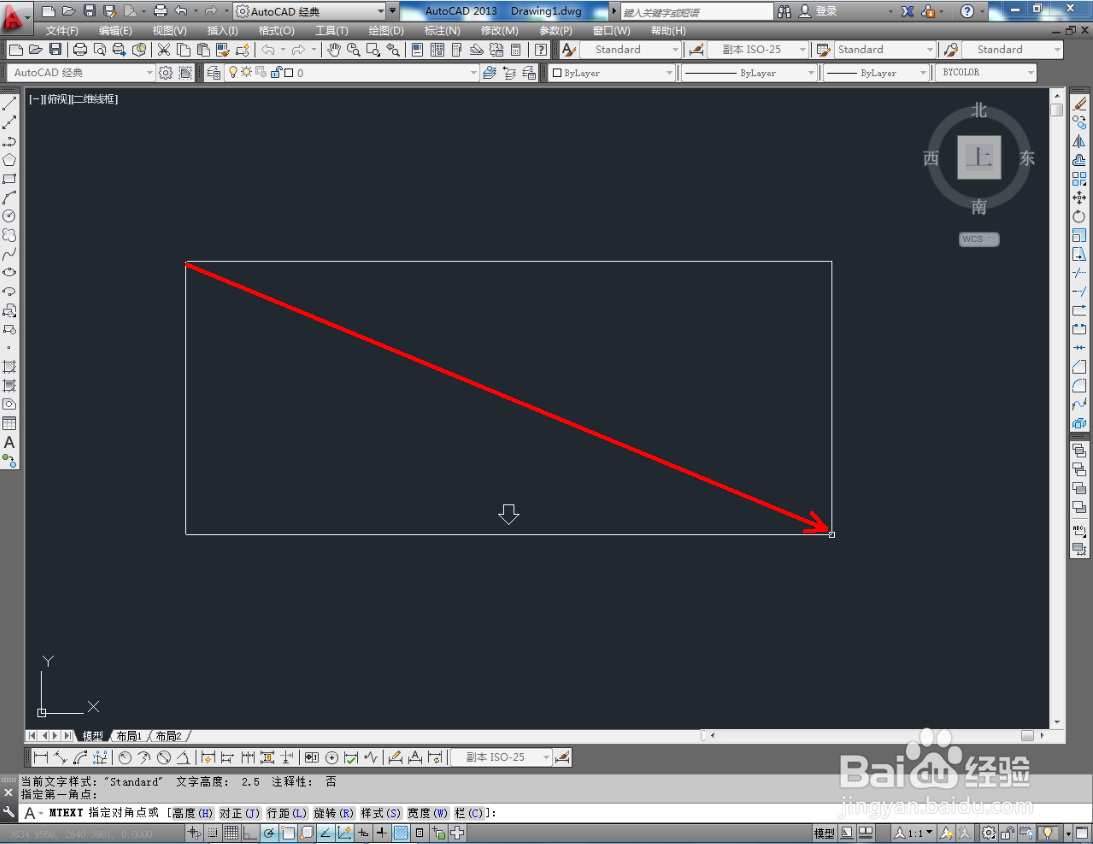1093x844 pixels.
Task: Click the 上 face of the ViewCube
Action: click(979, 158)
